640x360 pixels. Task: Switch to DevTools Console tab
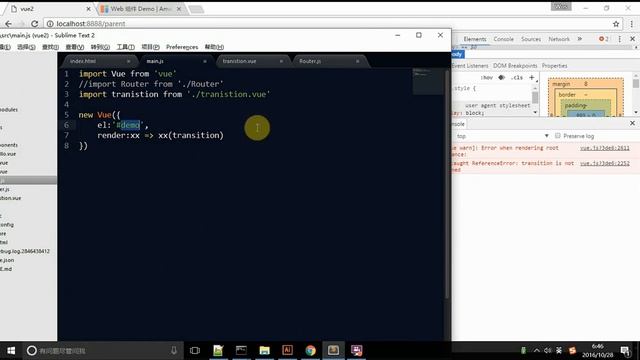tap(504, 39)
